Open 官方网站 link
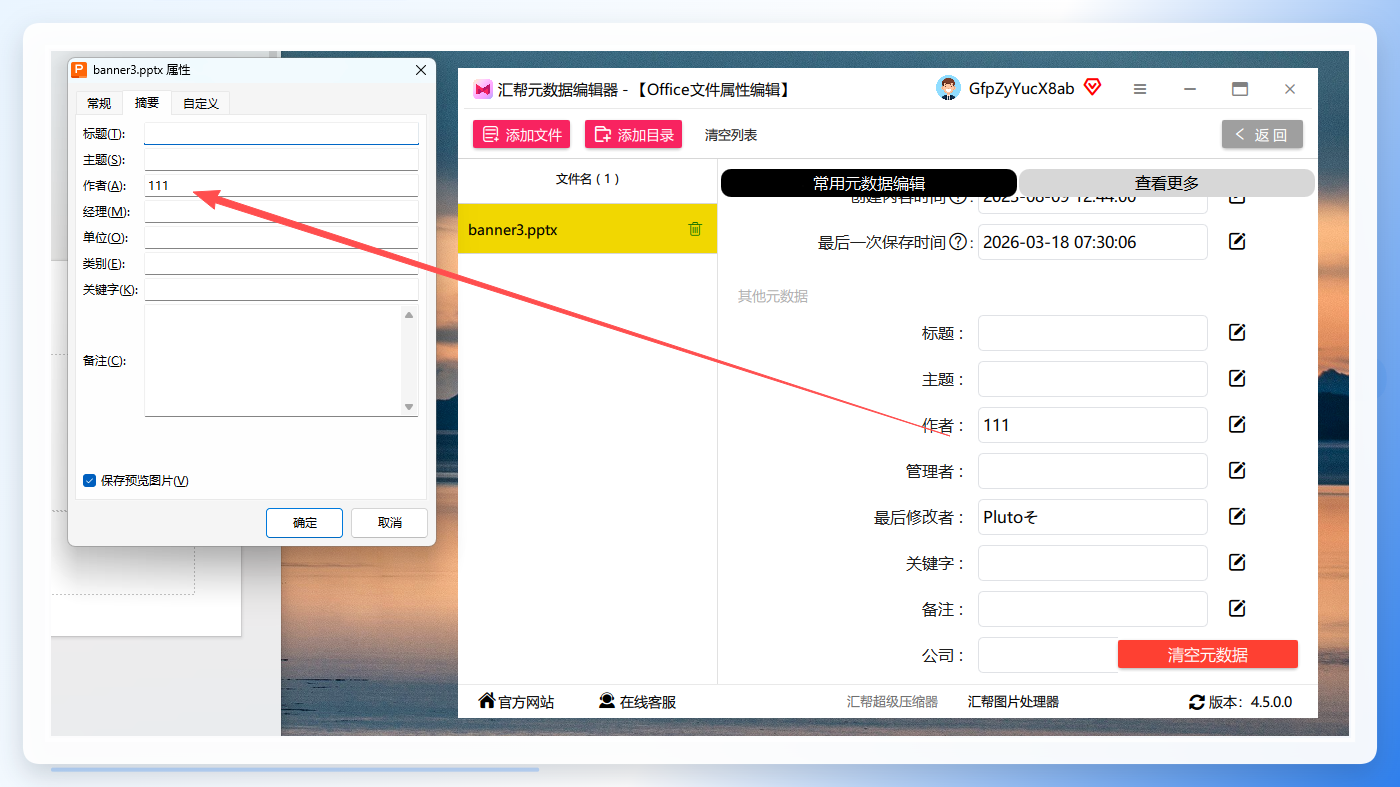This screenshot has width=1400, height=787. 516,702
